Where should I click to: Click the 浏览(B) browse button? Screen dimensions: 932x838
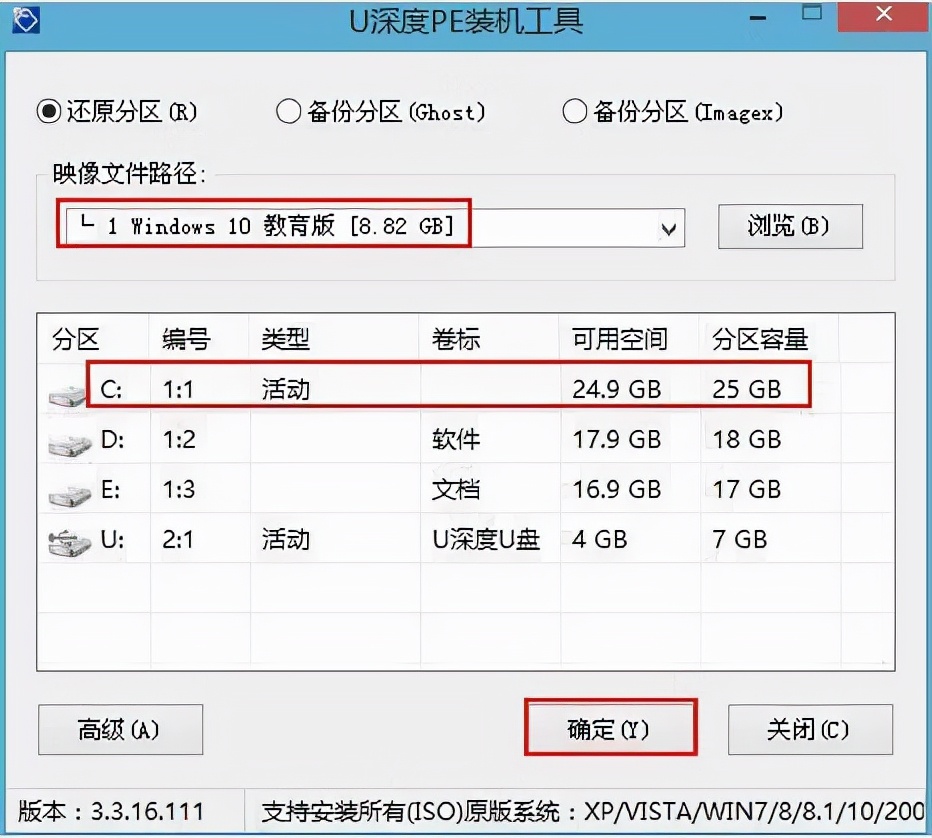click(789, 226)
